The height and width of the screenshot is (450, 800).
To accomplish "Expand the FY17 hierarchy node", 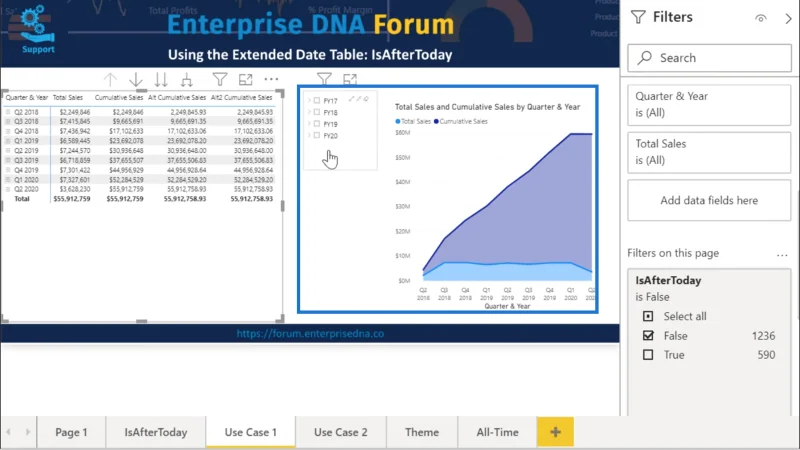I will pyautogui.click(x=309, y=101).
